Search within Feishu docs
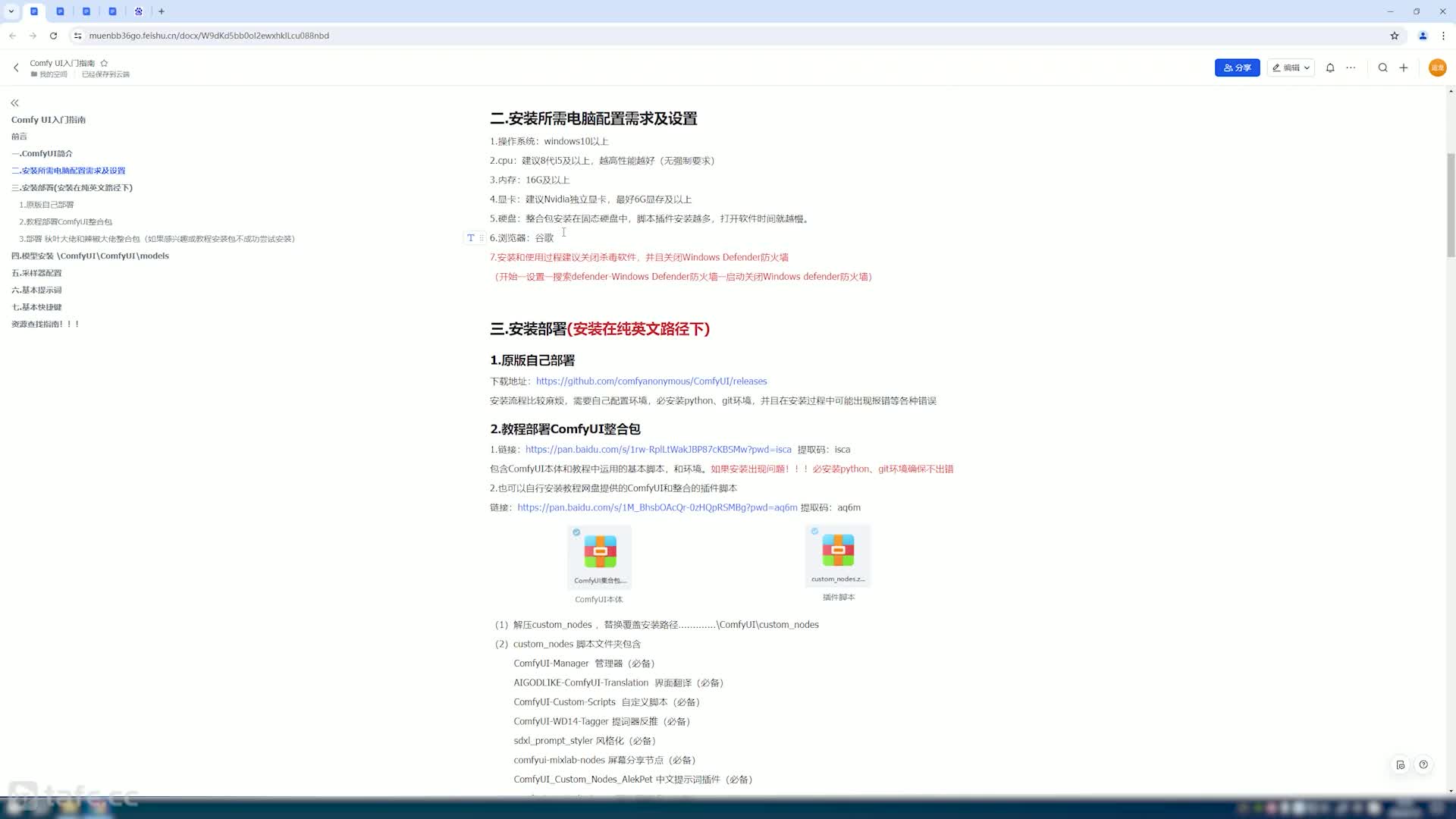Screen dimensions: 1456x819 1382,67
